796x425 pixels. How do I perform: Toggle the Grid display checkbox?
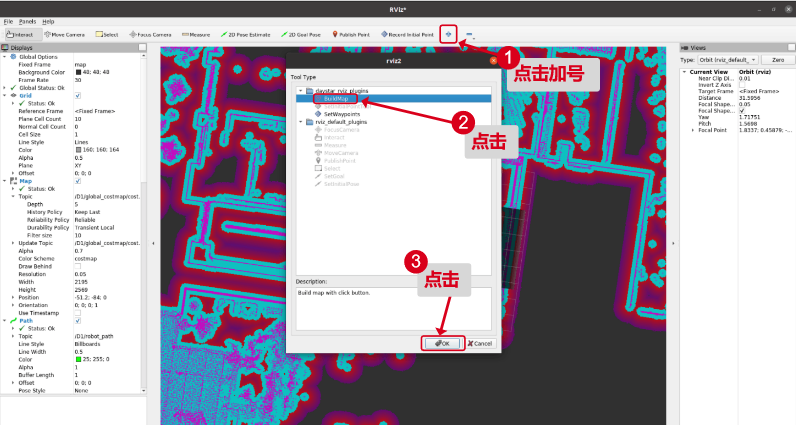tap(78, 95)
